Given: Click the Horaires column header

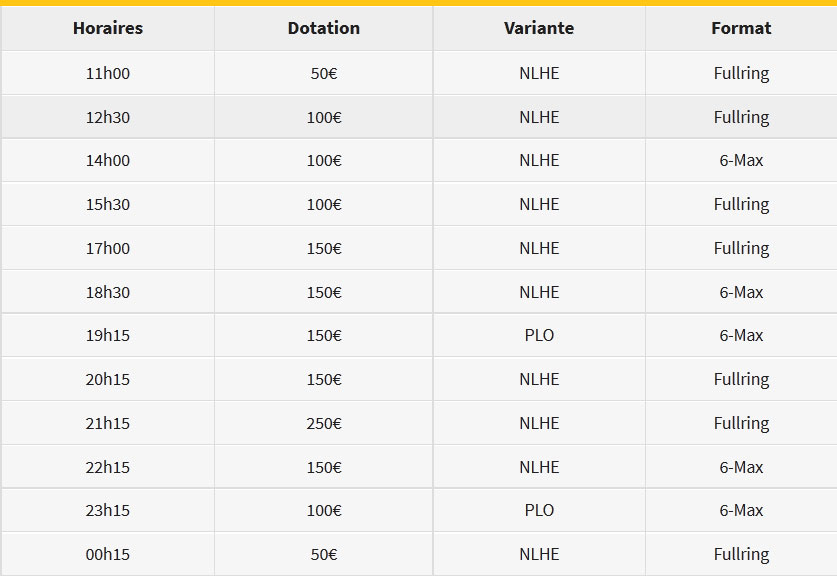Looking at the screenshot, I should point(108,28).
